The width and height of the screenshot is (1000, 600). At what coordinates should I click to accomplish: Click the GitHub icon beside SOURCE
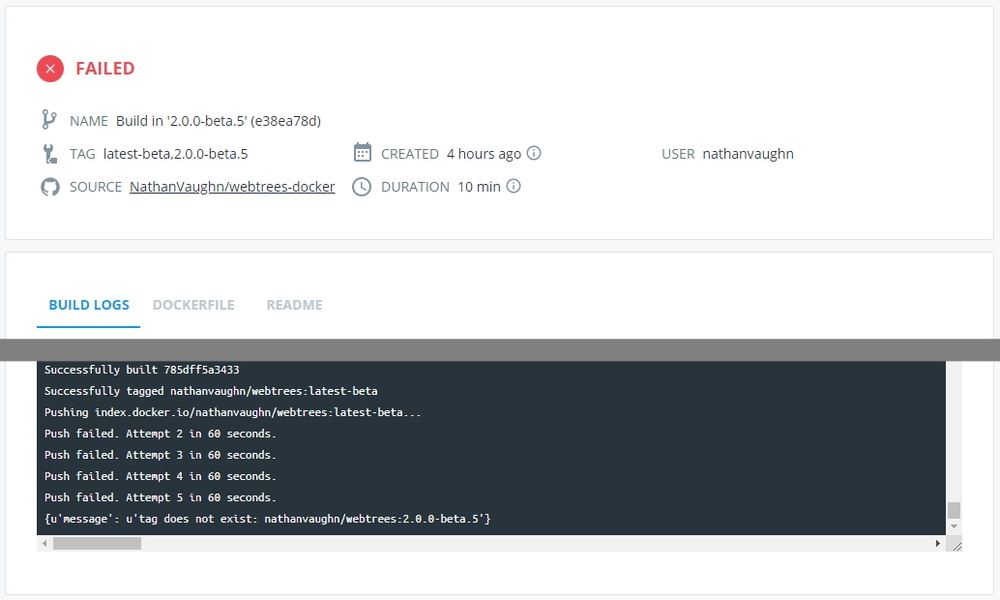click(x=50, y=187)
